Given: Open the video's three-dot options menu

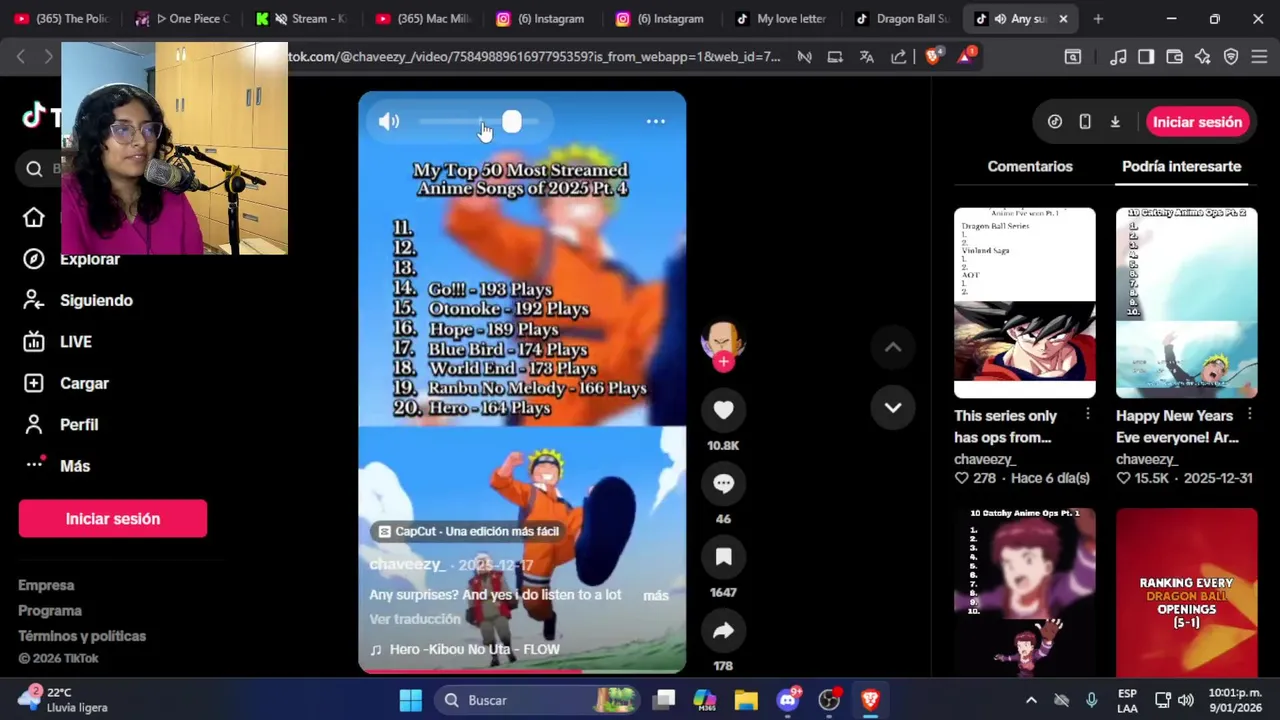Looking at the screenshot, I should pyautogui.click(x=655, y=121).
